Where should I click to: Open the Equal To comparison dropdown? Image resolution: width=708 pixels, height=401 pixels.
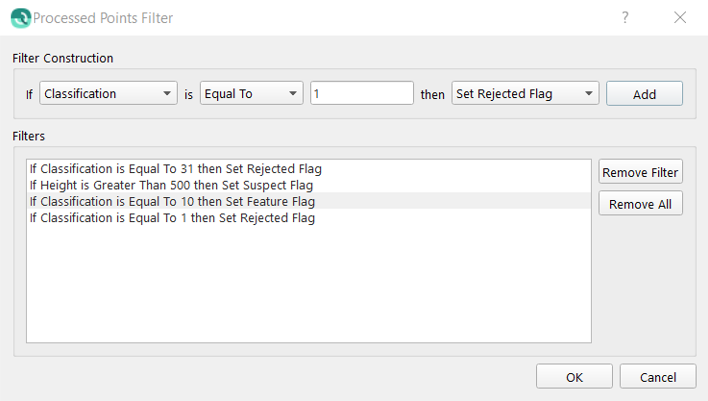[252, 93]
